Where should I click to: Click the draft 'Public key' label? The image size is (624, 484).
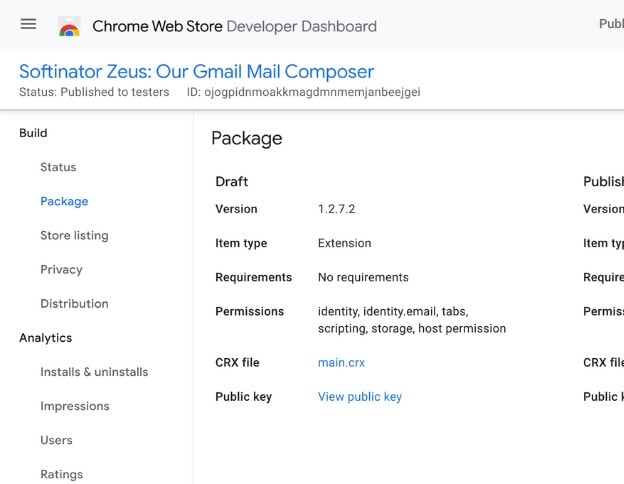244,397
